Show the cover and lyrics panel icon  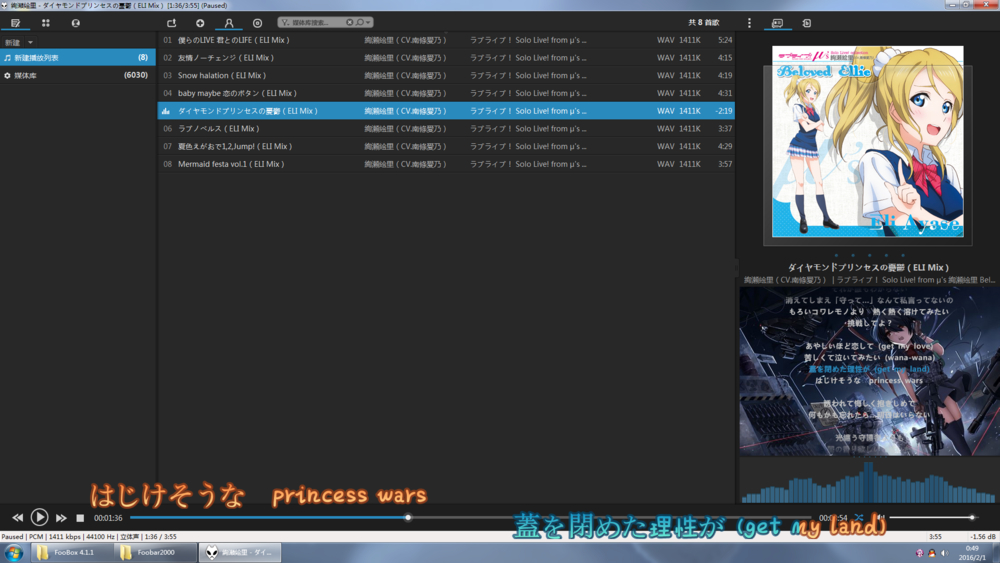click(777, 23)
